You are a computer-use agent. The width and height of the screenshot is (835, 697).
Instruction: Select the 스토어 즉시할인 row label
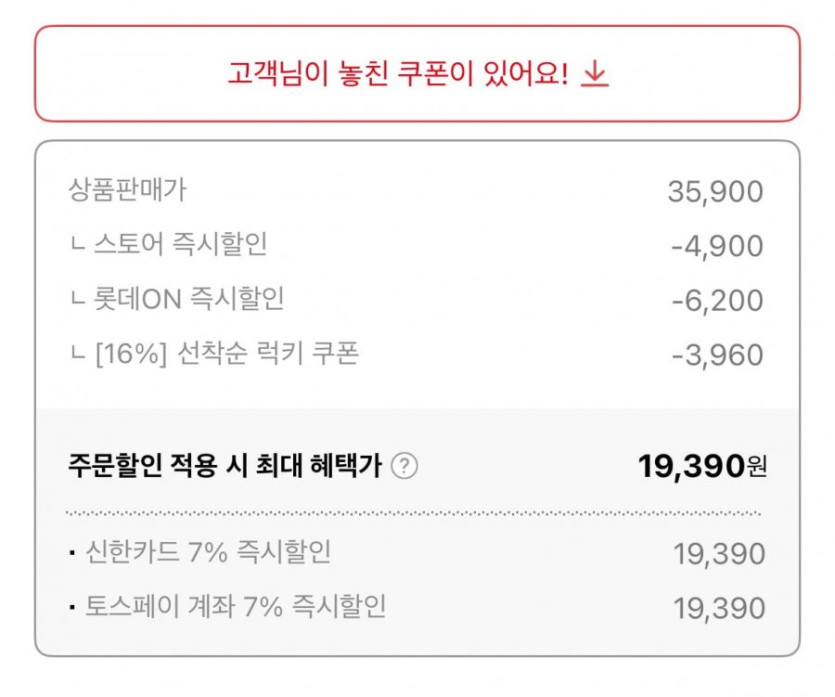[180, 244]
